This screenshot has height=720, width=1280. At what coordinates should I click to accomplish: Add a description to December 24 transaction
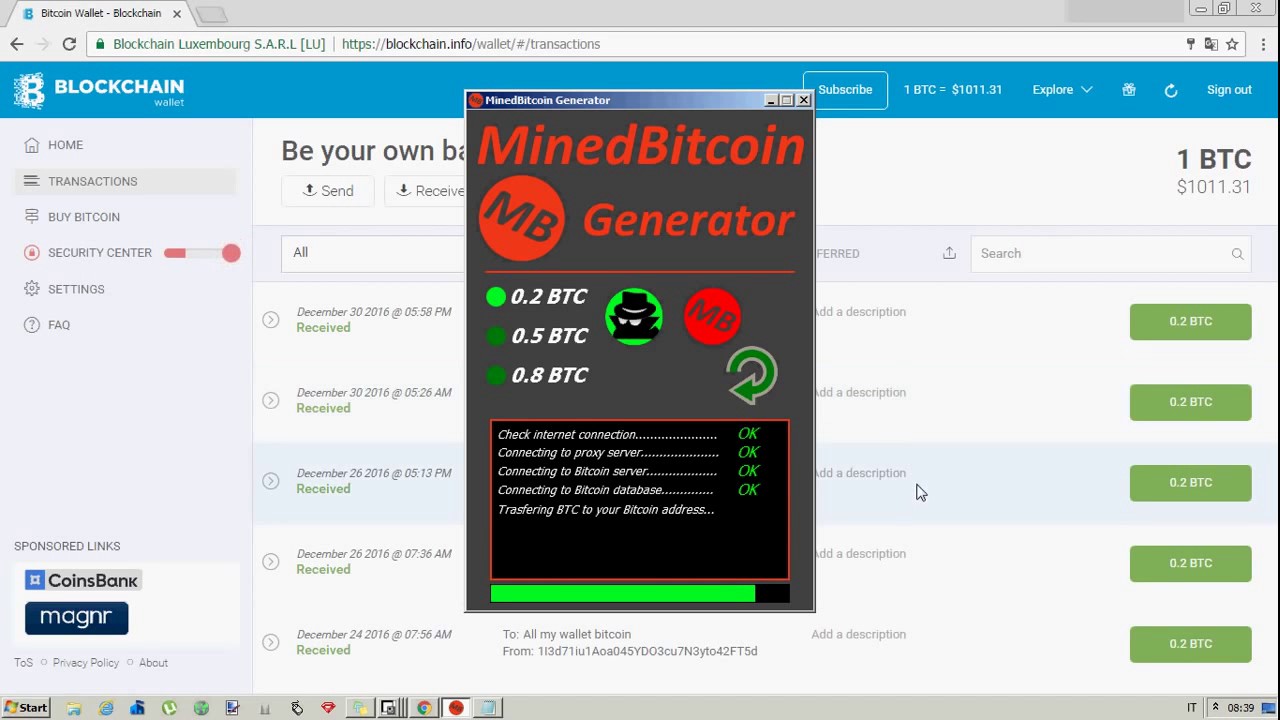(x=858, y=634)
